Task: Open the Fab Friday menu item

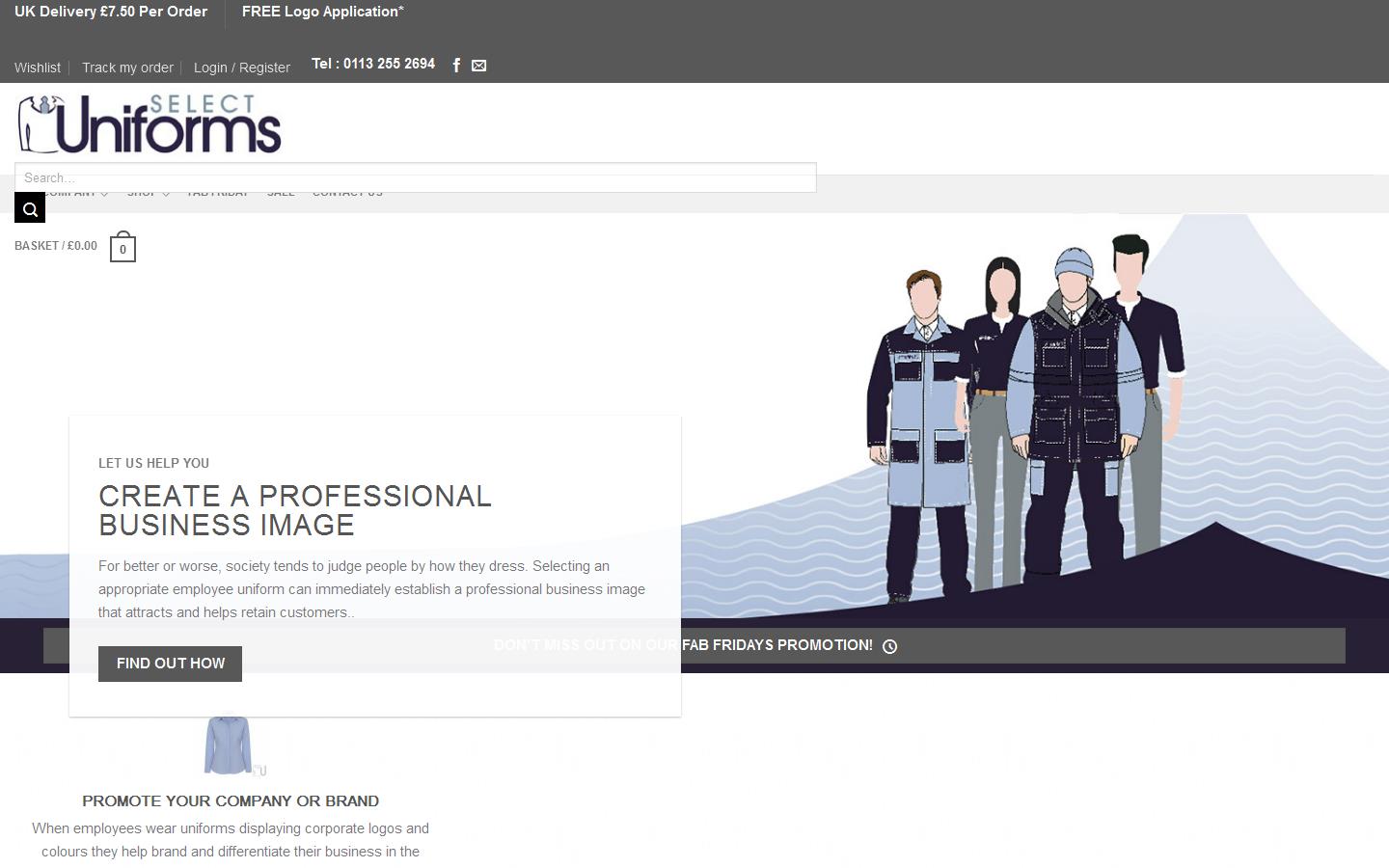Action: 217,194
